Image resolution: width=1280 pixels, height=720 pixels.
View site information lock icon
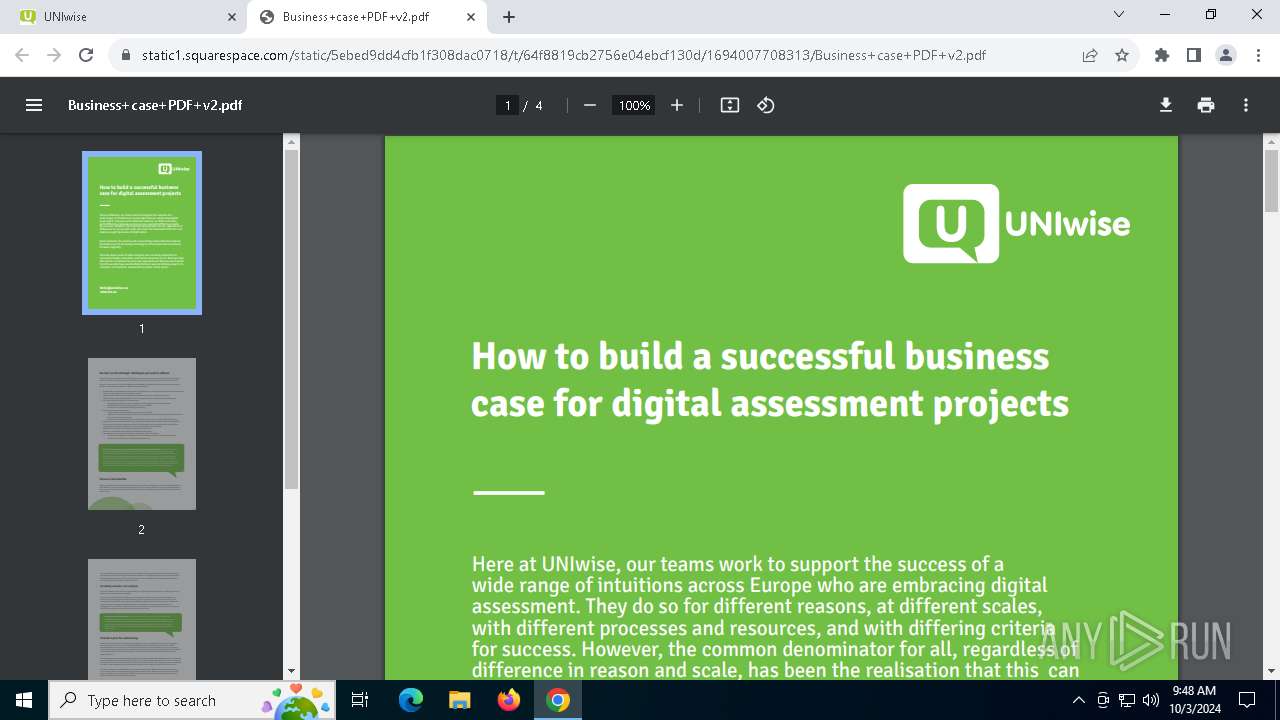tap(126, 55)
